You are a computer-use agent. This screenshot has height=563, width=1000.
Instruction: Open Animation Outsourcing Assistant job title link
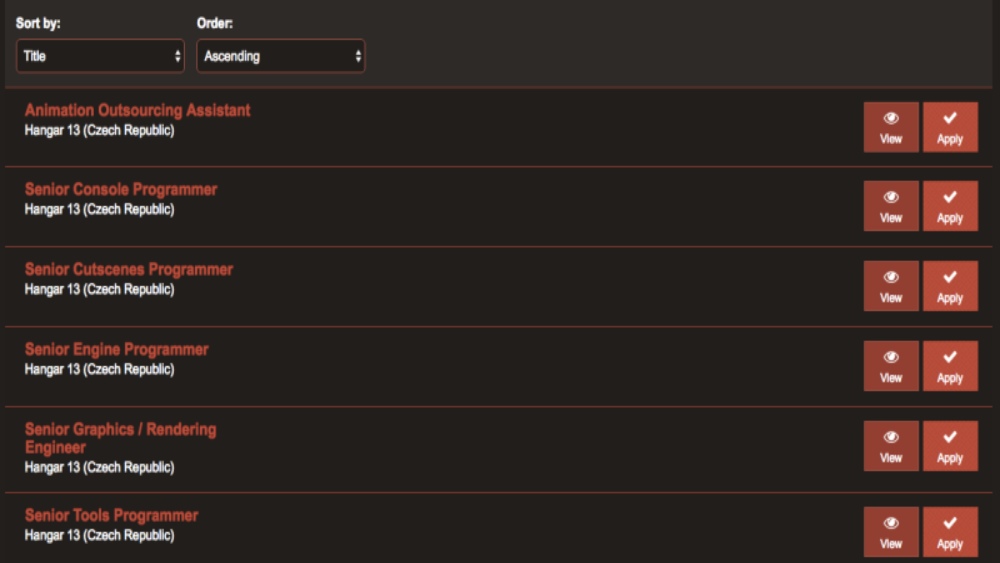138,110
